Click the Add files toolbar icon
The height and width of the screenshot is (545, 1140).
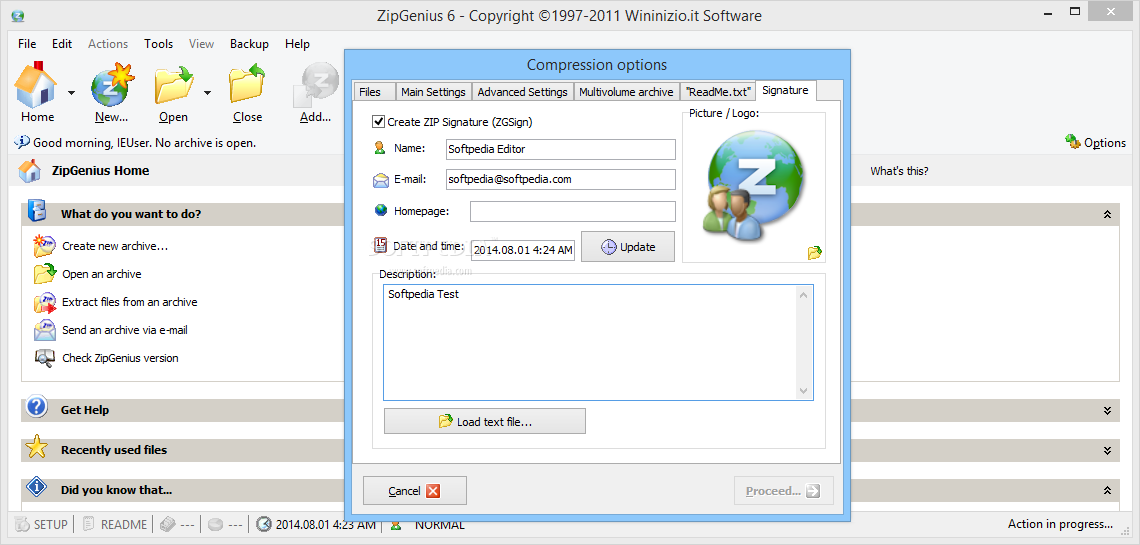[x=316, y=86]
